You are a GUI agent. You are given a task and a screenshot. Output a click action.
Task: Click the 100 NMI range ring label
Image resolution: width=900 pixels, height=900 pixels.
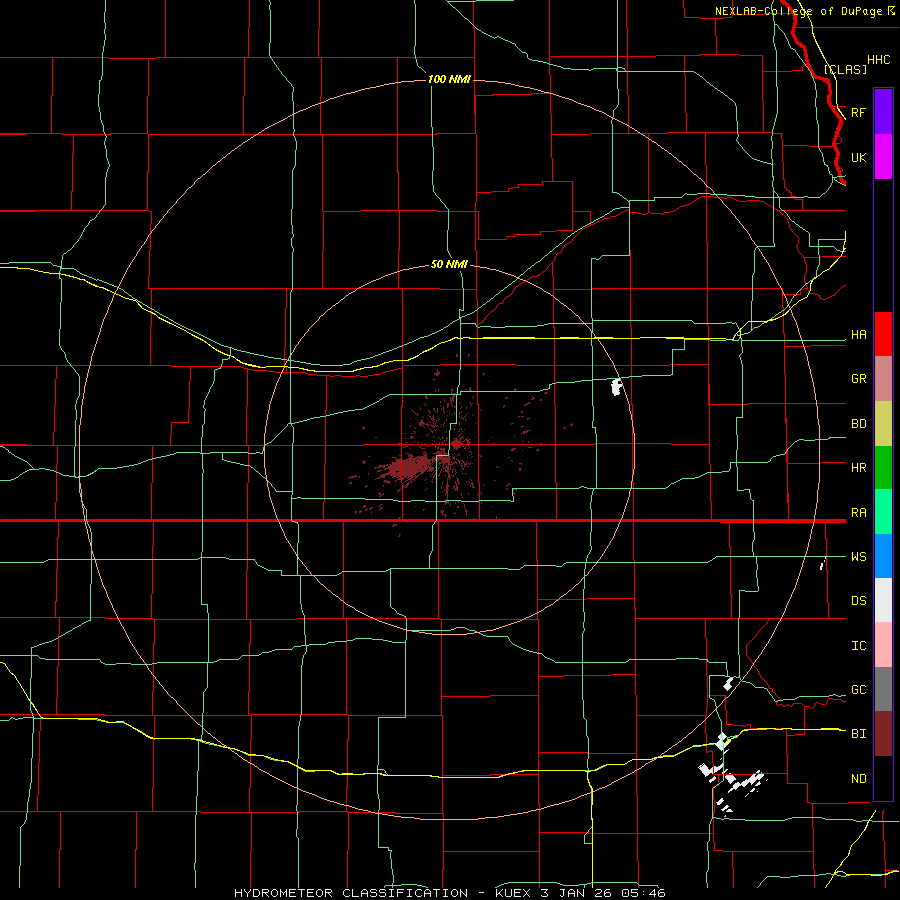pyautogui.click(x=449, y=79)
